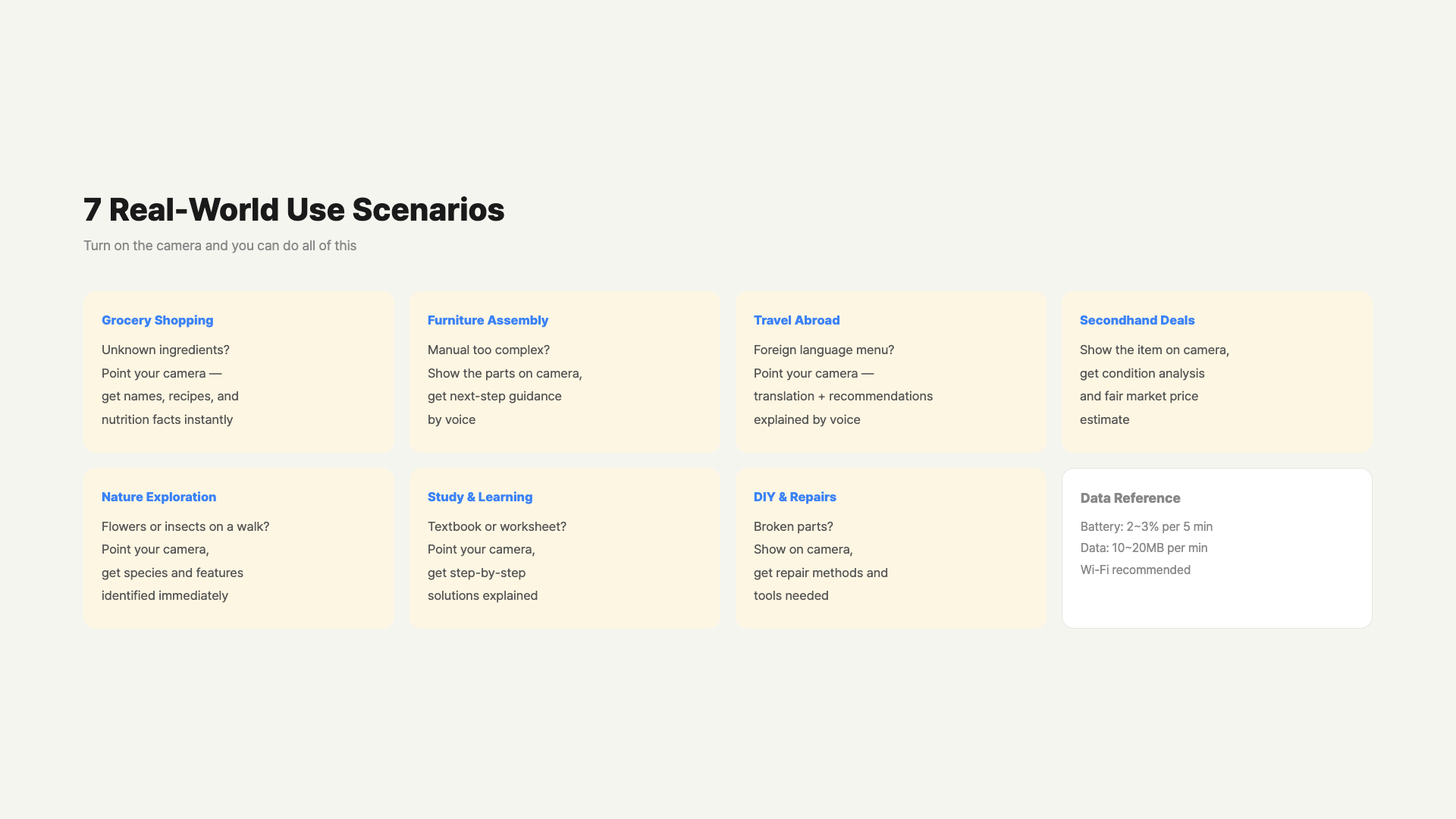1456x819 pixels.
Task: Click the '7 Real-World Use Scenarios' title
Action: point(293,210)
